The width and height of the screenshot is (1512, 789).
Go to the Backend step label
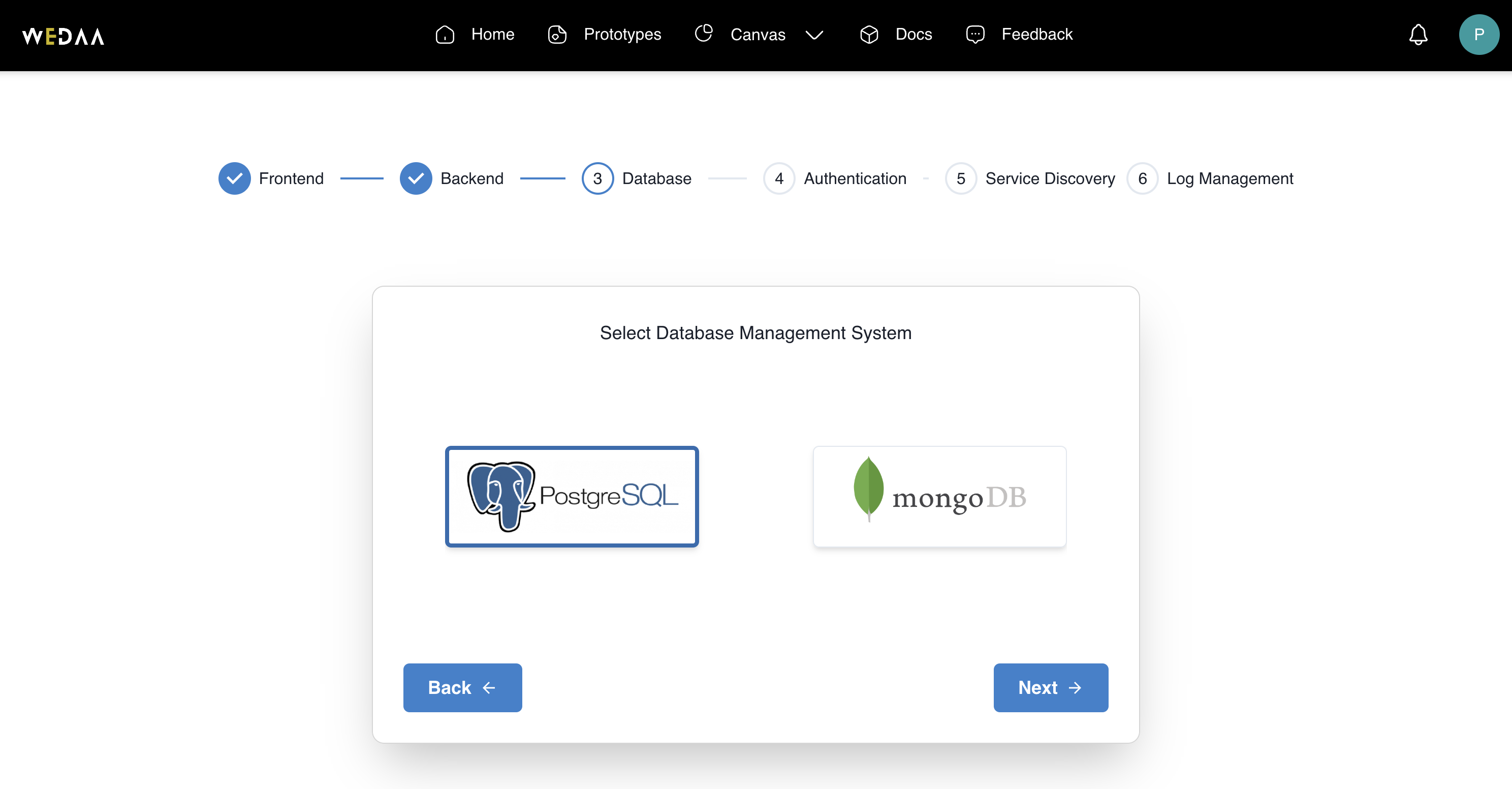472,178
